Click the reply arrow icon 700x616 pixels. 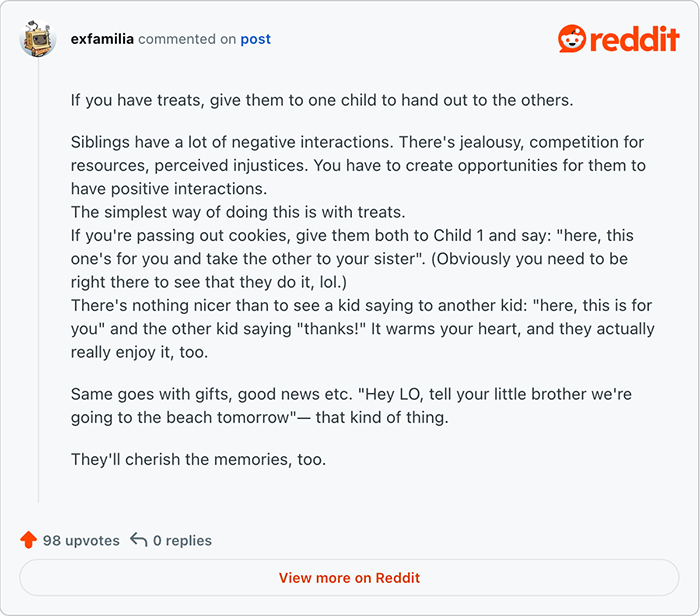pos(138,540)
